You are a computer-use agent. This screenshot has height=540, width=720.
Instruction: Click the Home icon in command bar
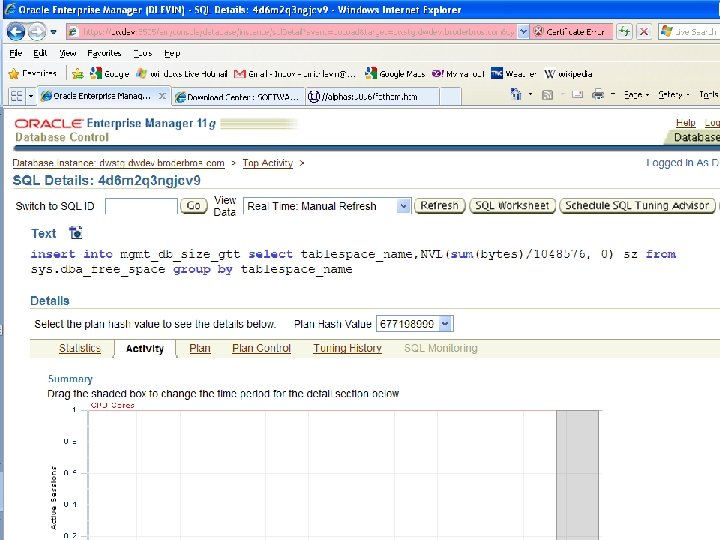click(517, 94)
